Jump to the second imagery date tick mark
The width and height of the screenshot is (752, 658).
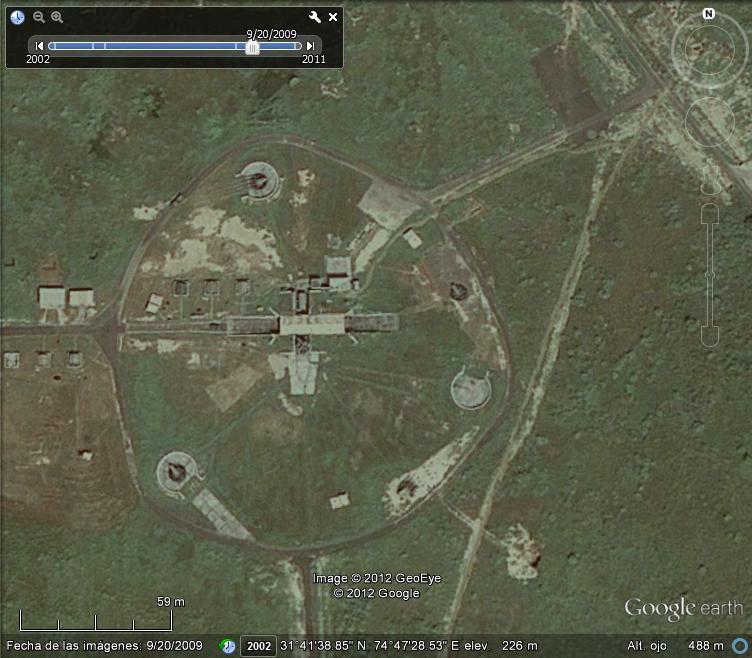[93, 46]
